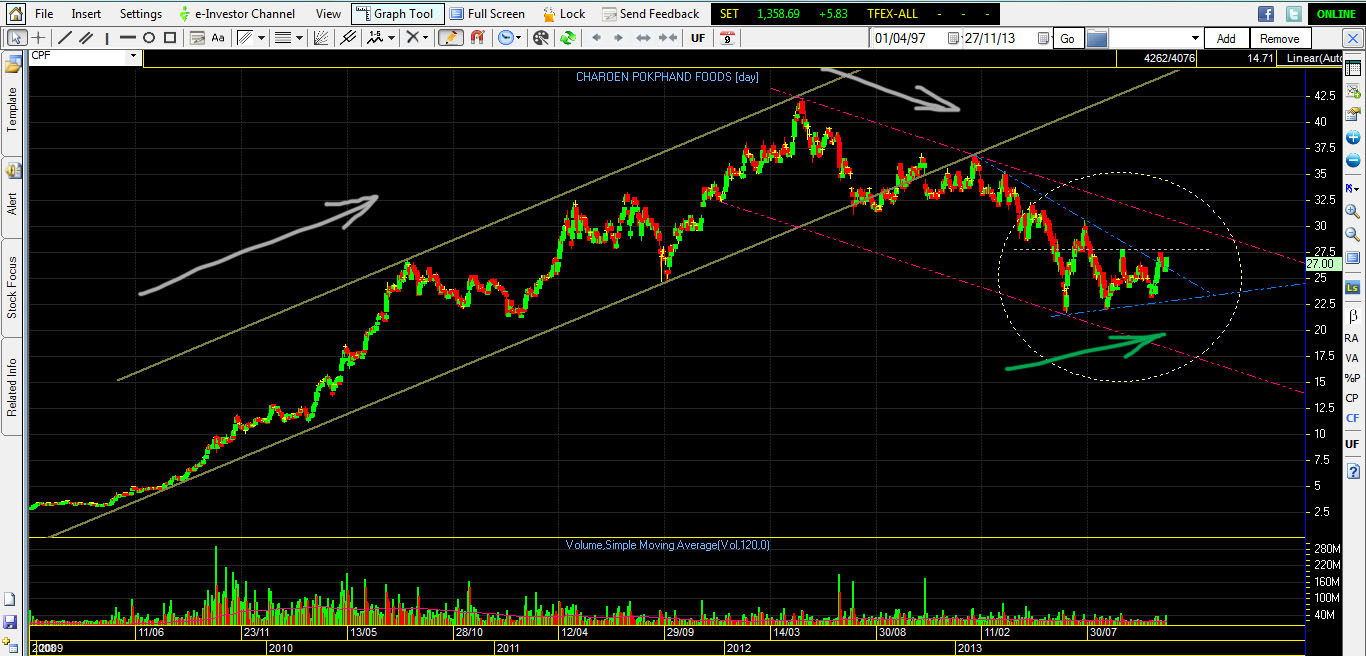Choose the rectangle drawing tool
The image size is (1366, 656).
[170, 38]
